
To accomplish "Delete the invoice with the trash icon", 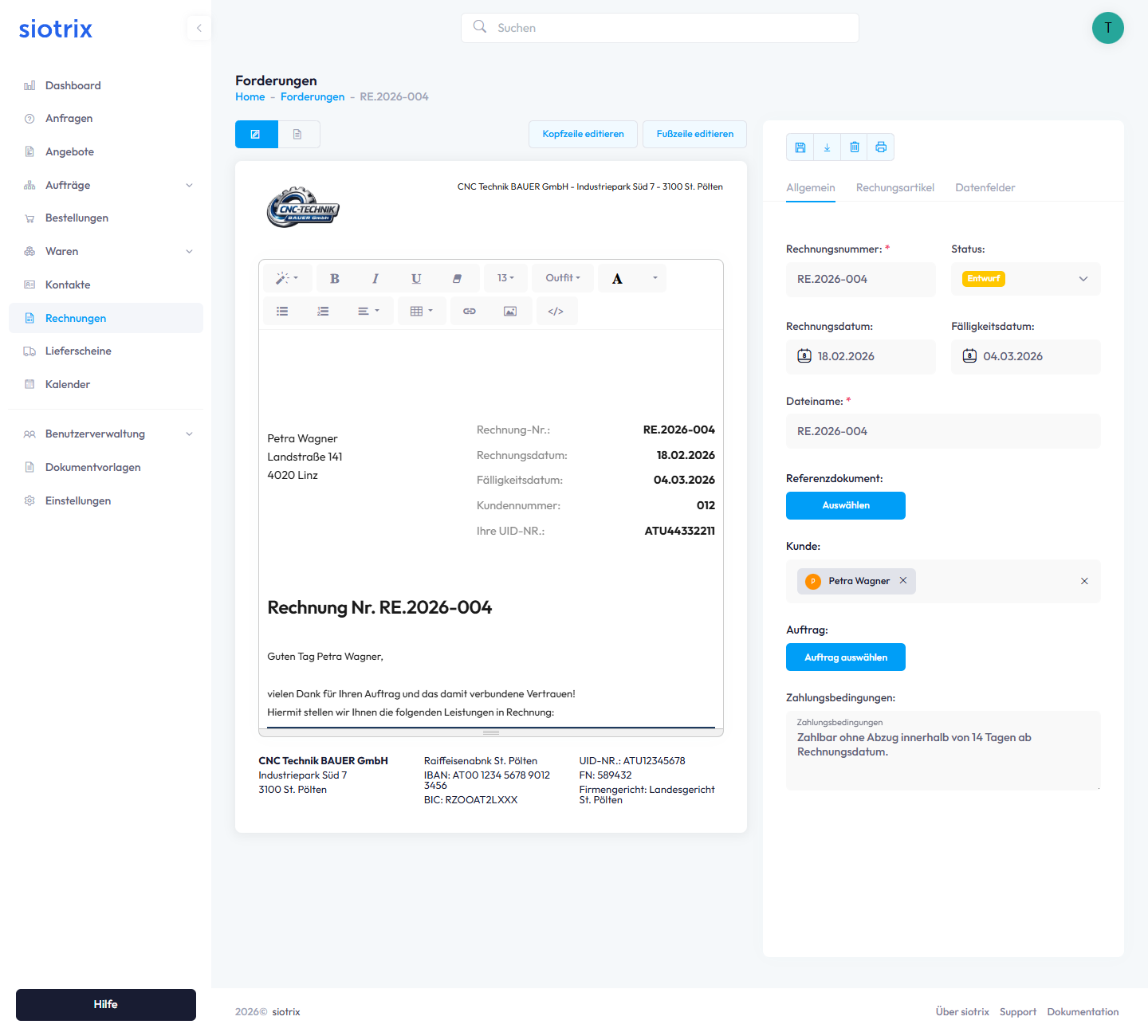I will pyautogui.click(x=854, y=147).
